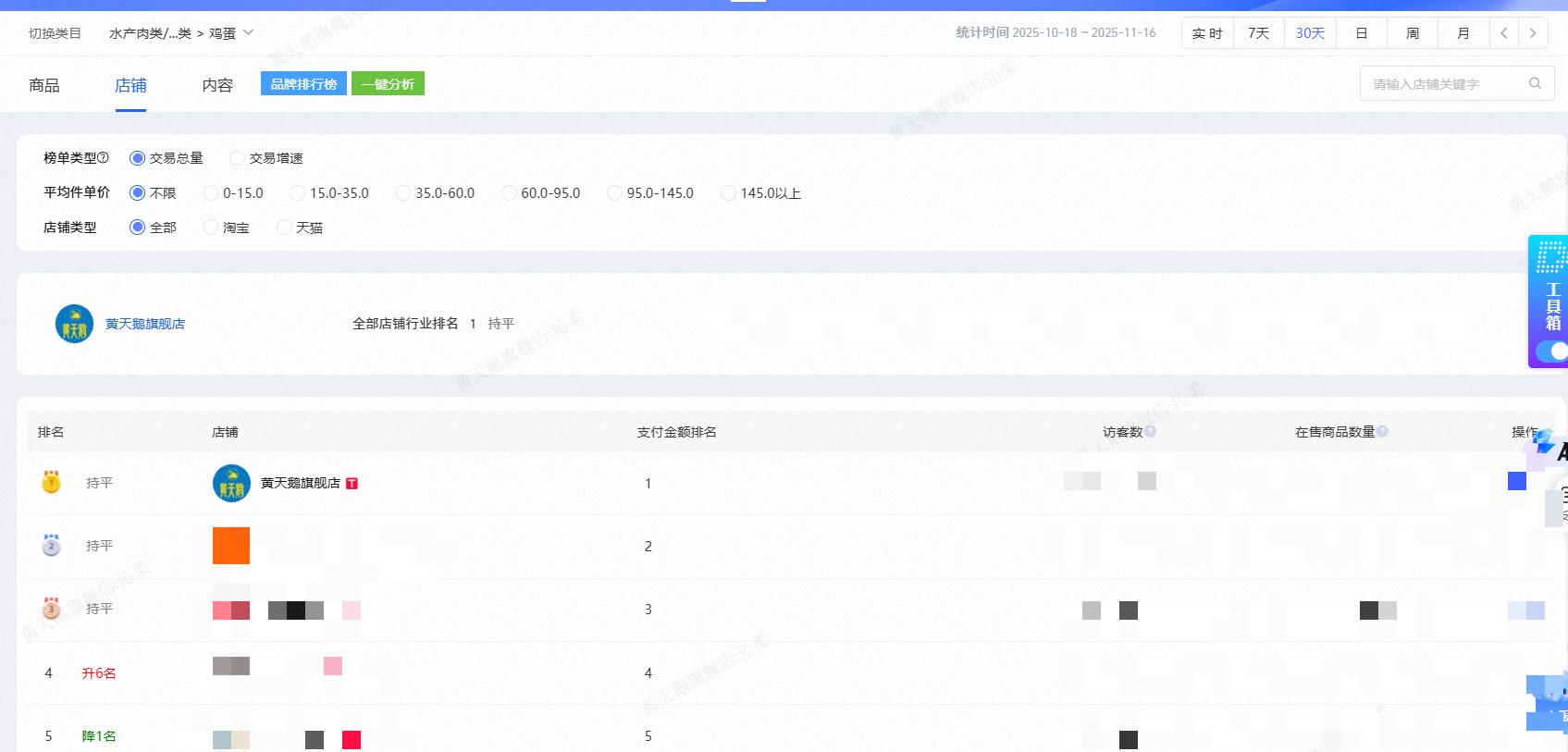Click the 一键分析 green button
The image size is (1568, 752).
388,84
